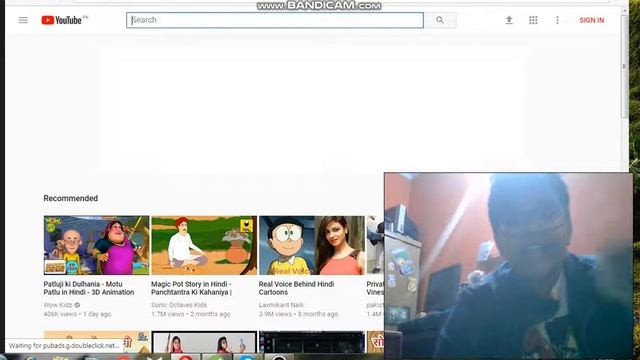
Task: Click '406K views • 1 day ago' text
Action: (77, 314)
